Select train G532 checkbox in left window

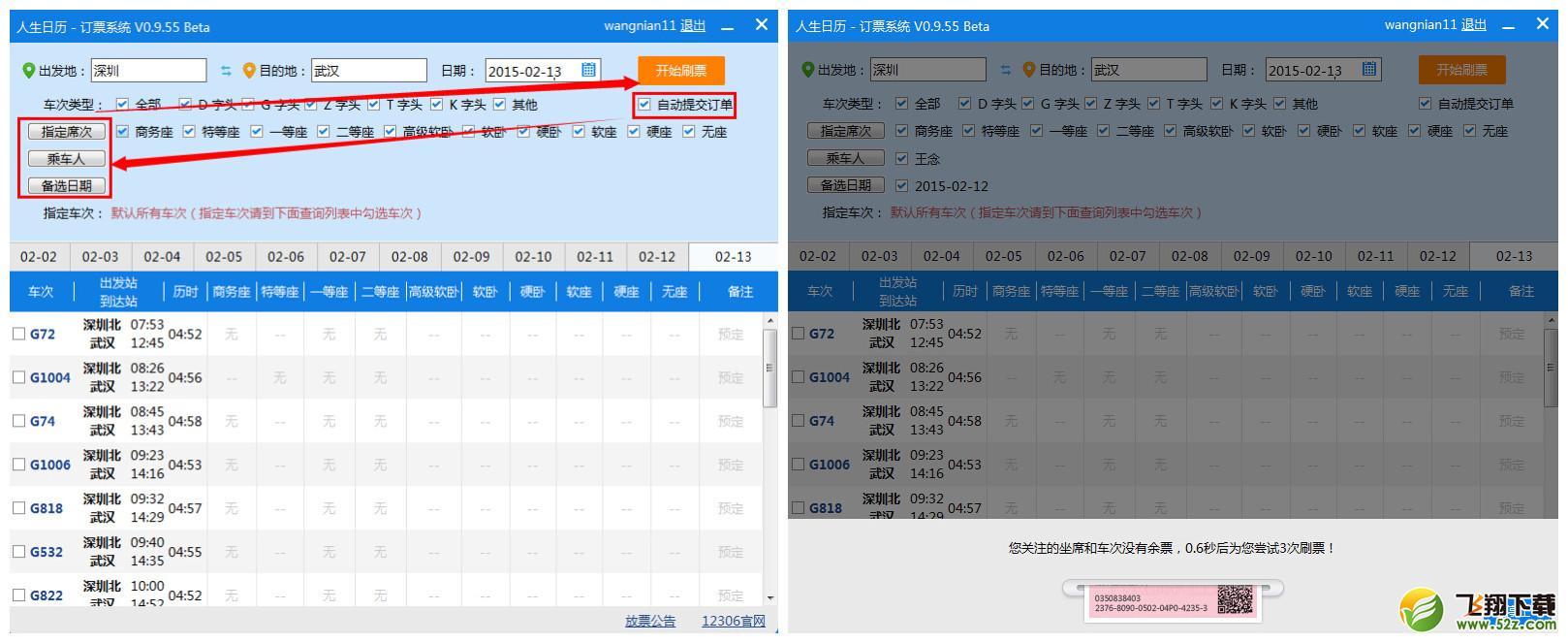pos(18,552)
